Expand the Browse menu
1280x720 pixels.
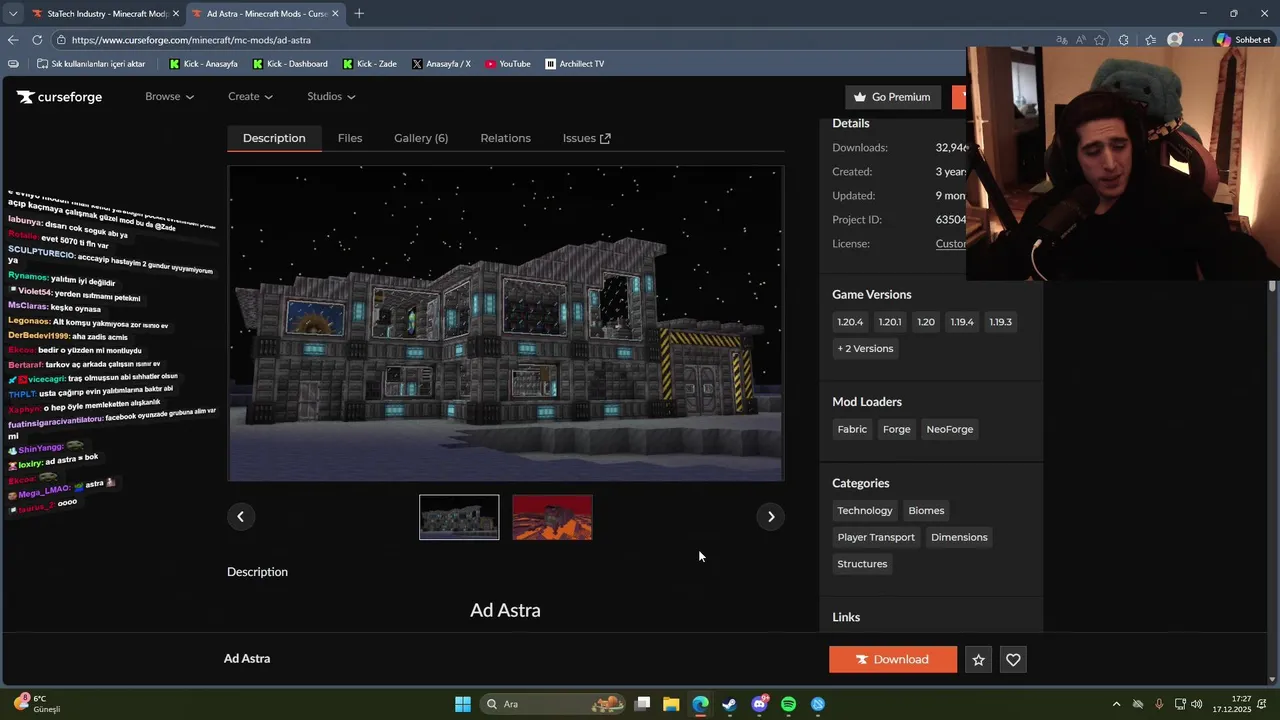point(169,97)
